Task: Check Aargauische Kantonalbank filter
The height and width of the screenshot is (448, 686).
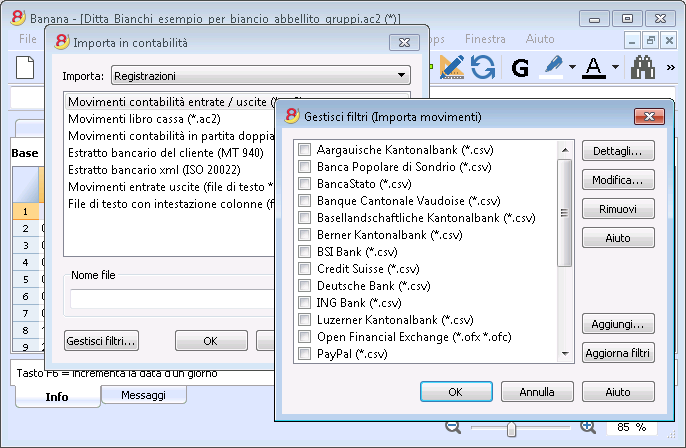Action: (x=304, y=150)
